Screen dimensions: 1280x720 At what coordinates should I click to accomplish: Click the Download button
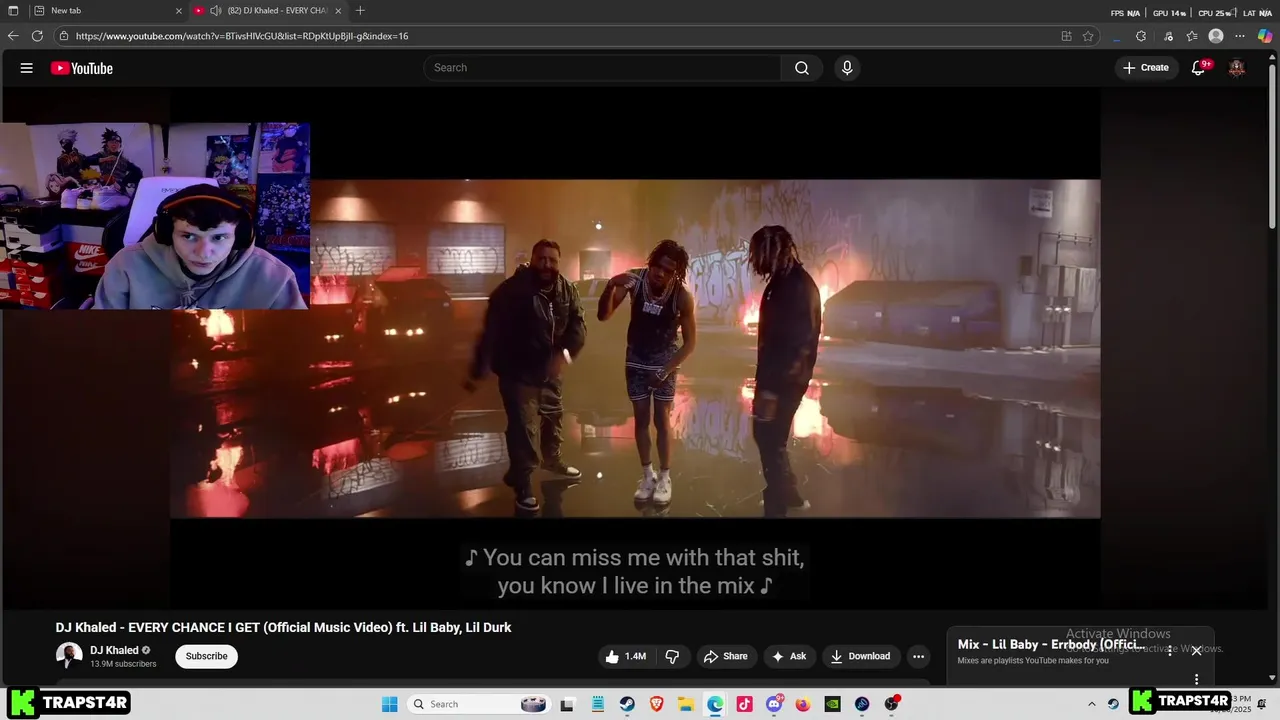[860, 656]
